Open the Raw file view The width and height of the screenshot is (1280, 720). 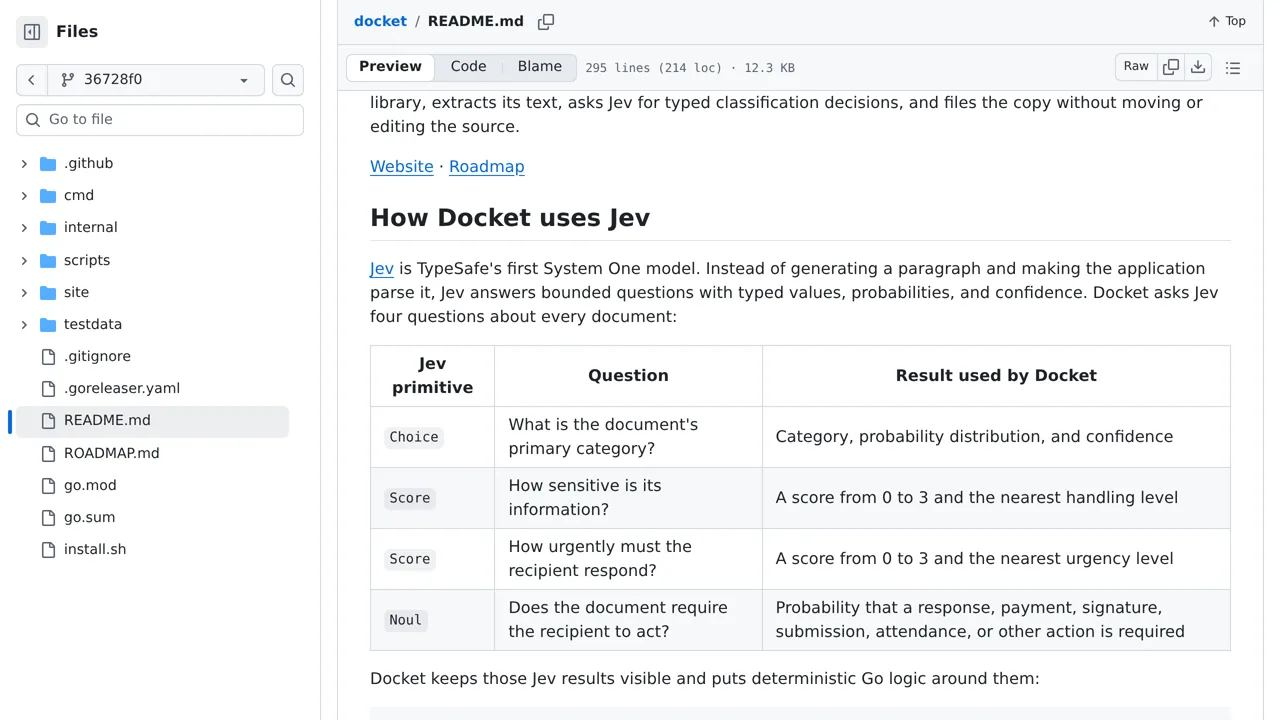pyautogui.click(x=1136, y=67)
